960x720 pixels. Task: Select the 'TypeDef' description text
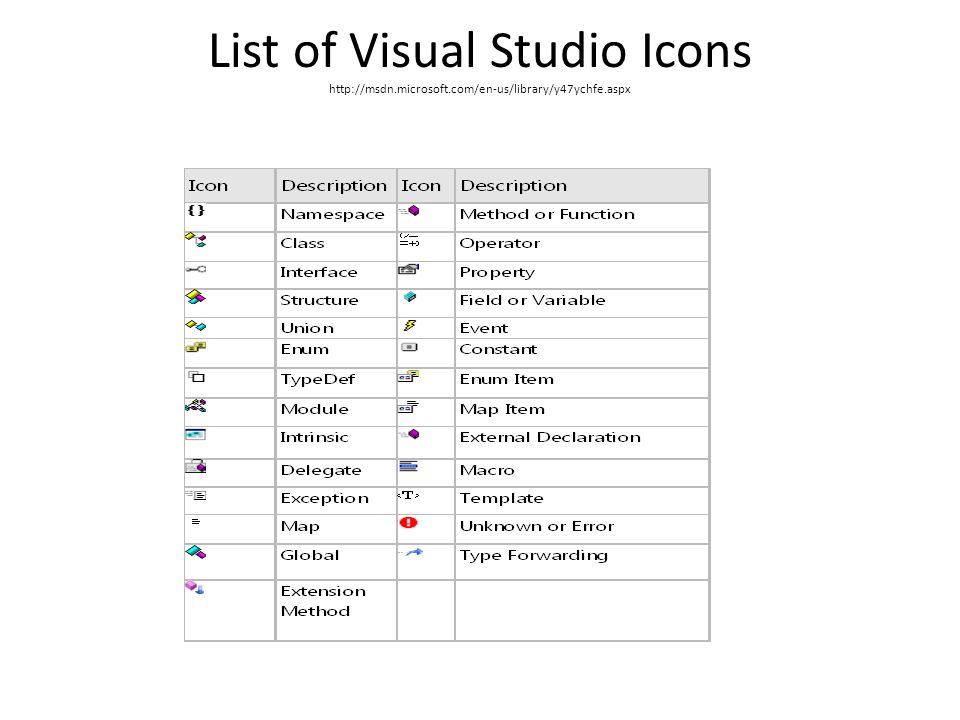click(x=318, y=380)
